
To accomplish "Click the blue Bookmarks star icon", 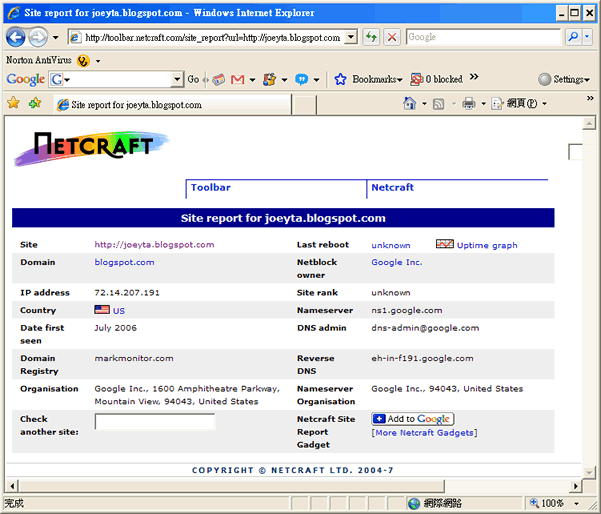I will pyautogui.click(x=340, y=79).
